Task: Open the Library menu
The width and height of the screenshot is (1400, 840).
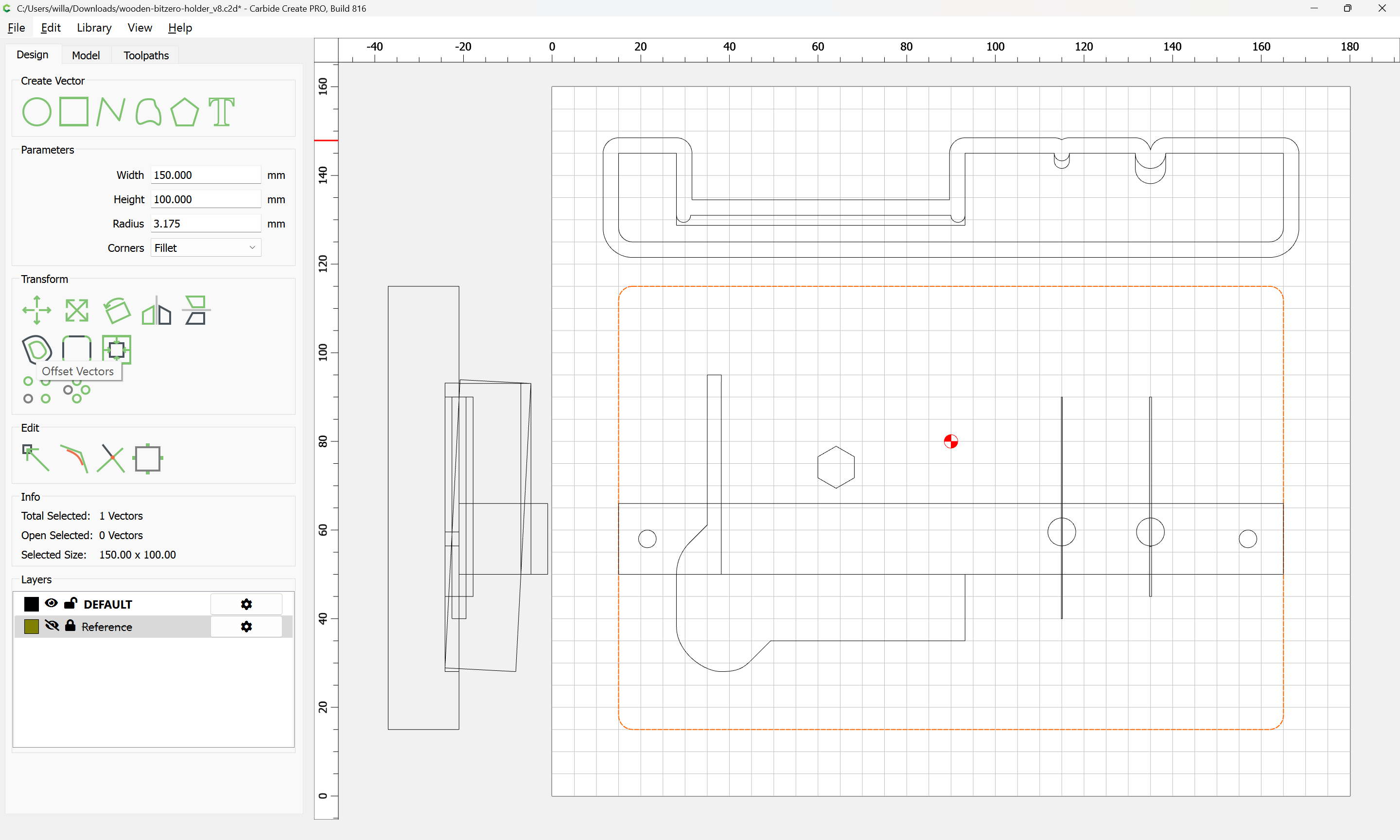Action: point(94,28)
